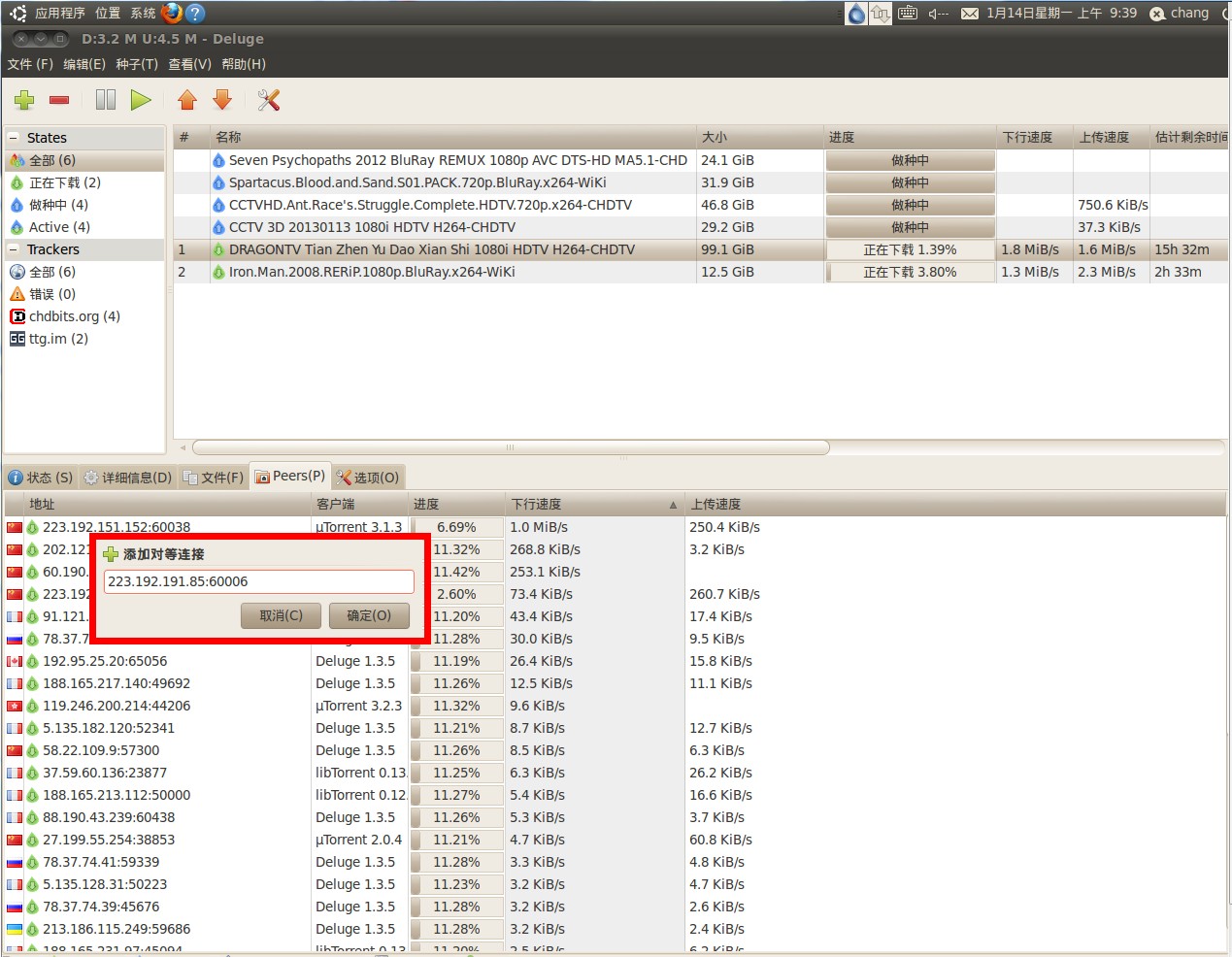Open the 编辑(E) menu
The height and width of the screenshot is (957, 1232).
click(x=84, y=64)
